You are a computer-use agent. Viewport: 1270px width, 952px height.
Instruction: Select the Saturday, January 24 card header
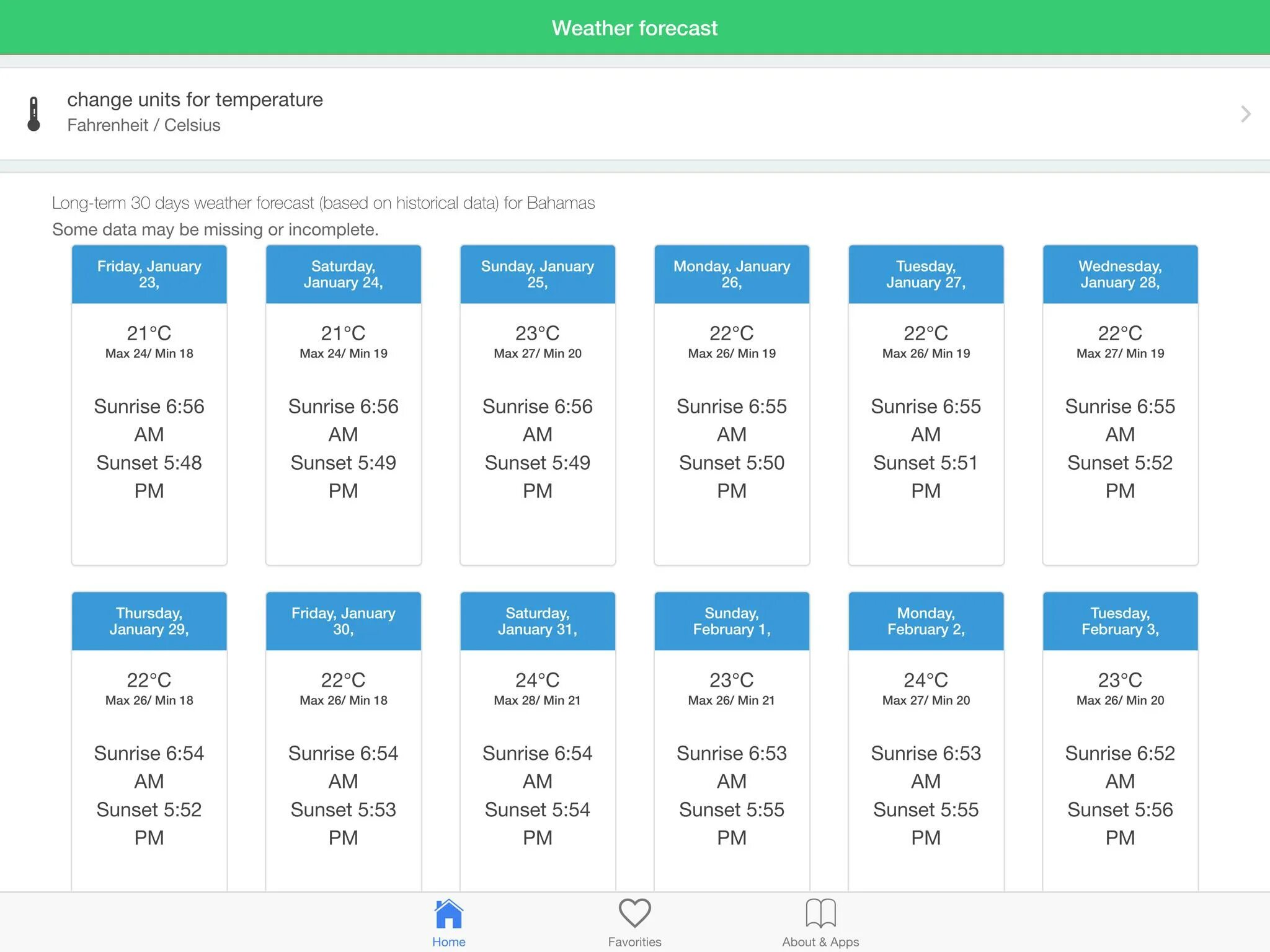tap(344, 274)
